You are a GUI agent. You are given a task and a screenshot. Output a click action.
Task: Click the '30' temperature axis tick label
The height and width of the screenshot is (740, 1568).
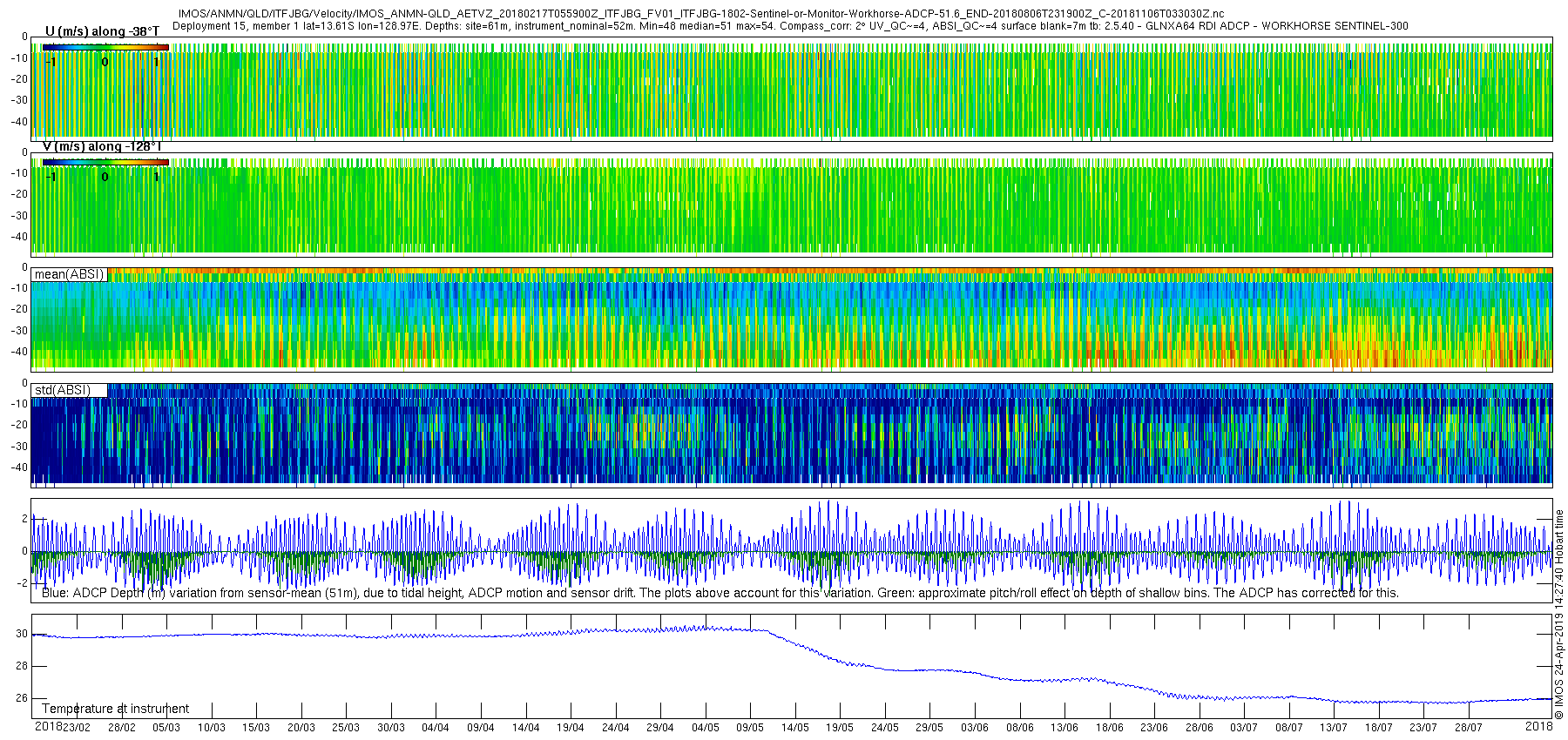(22, 634)
